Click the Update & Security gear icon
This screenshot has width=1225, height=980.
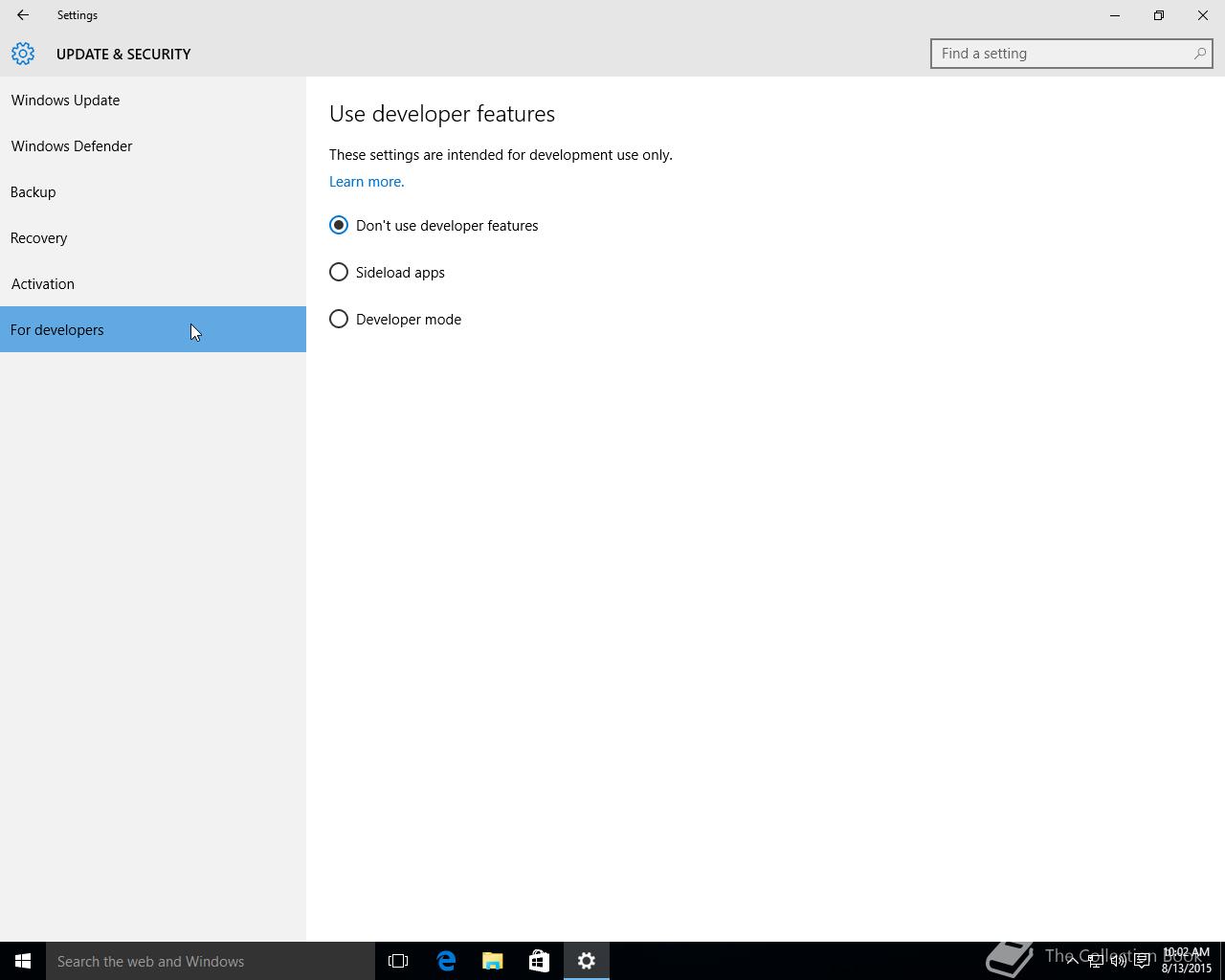click(23, 54)
